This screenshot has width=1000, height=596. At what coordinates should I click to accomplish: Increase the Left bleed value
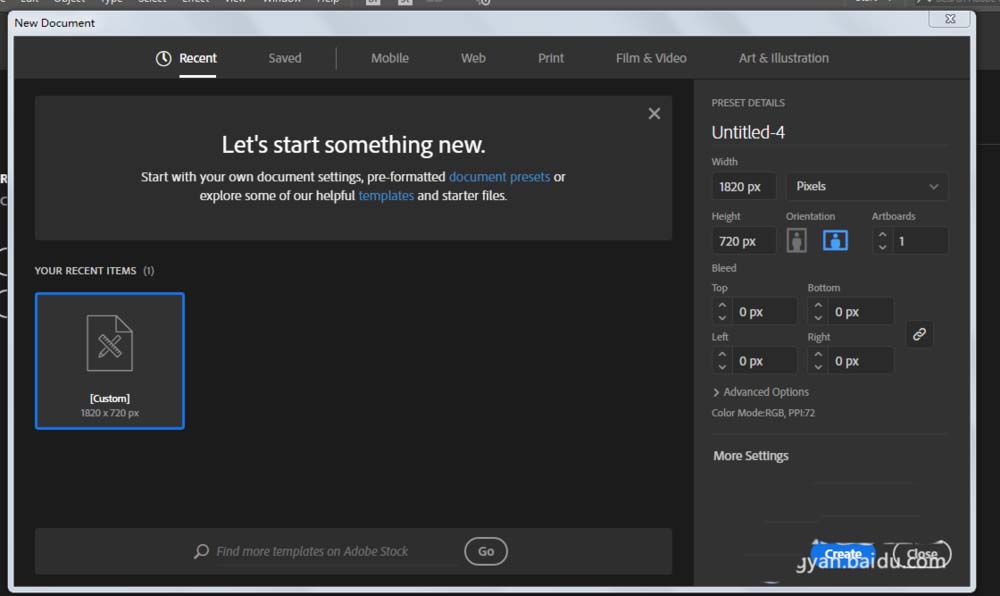point(722,354)
